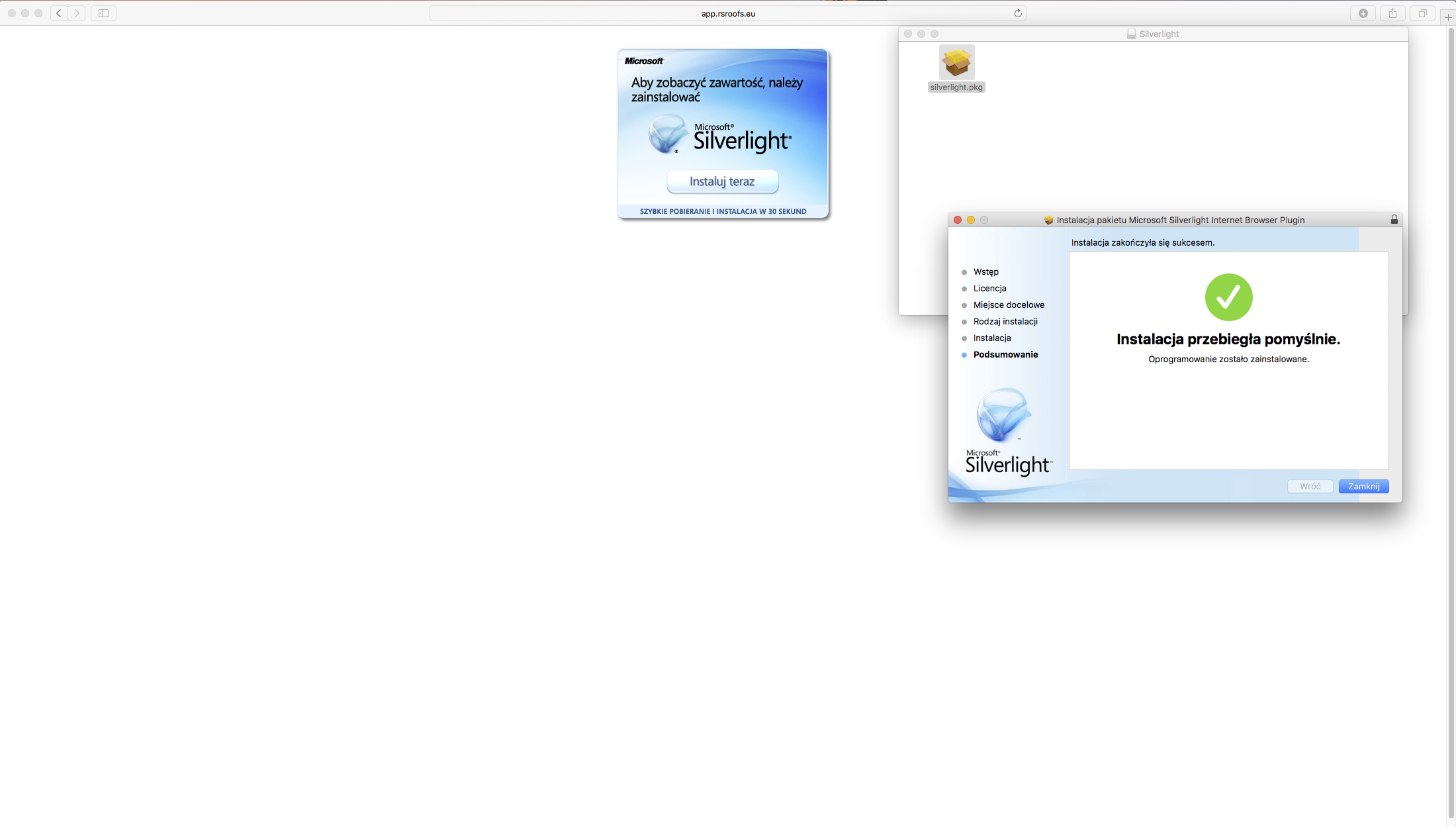
Task: Select the Podsumowanie installer step
Action: tap(1005, 354)
